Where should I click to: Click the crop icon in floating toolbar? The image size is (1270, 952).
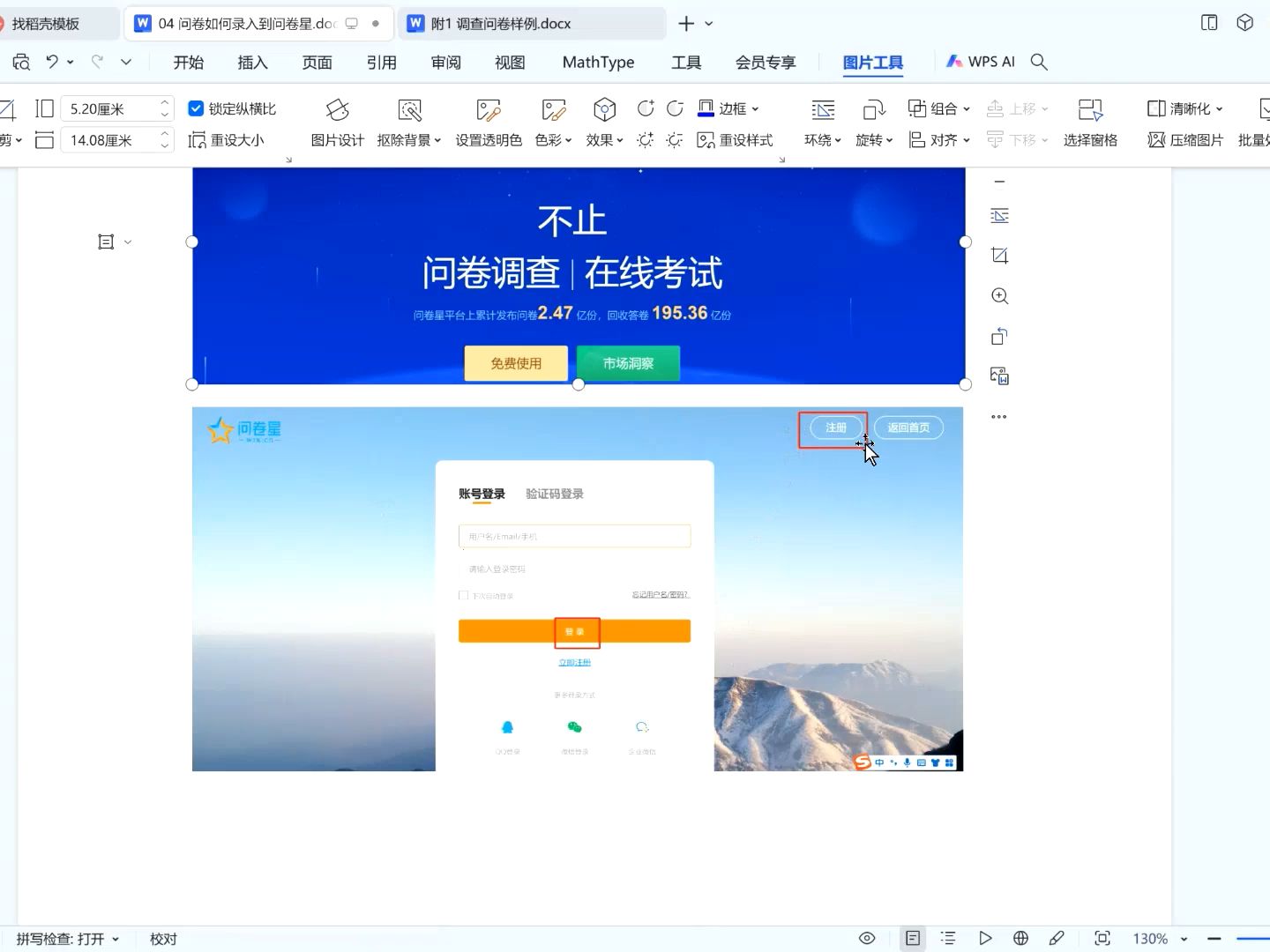coord(999,256)
